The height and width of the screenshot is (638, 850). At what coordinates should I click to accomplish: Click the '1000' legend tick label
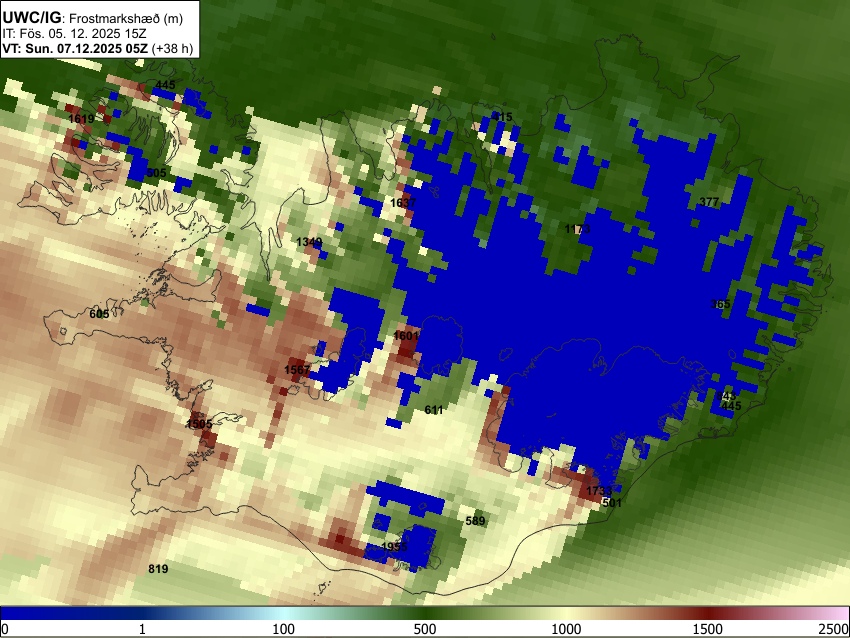[566, 629]
